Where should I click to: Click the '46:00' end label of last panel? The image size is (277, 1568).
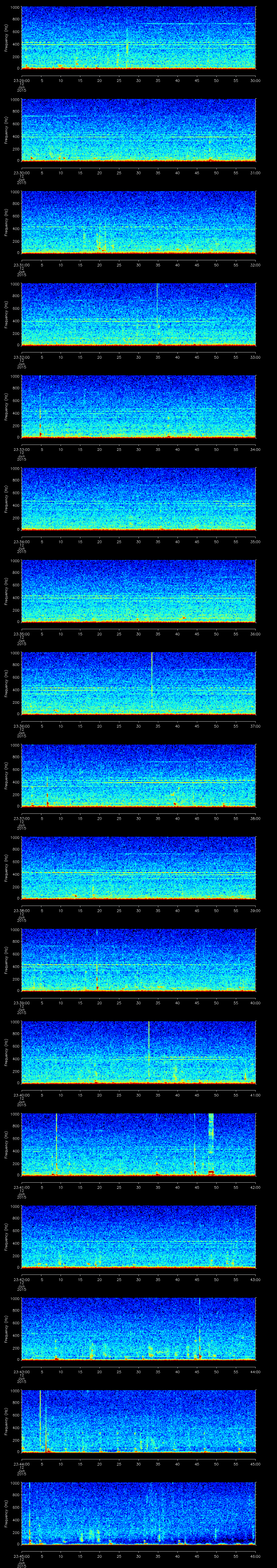pos(256,1556)
